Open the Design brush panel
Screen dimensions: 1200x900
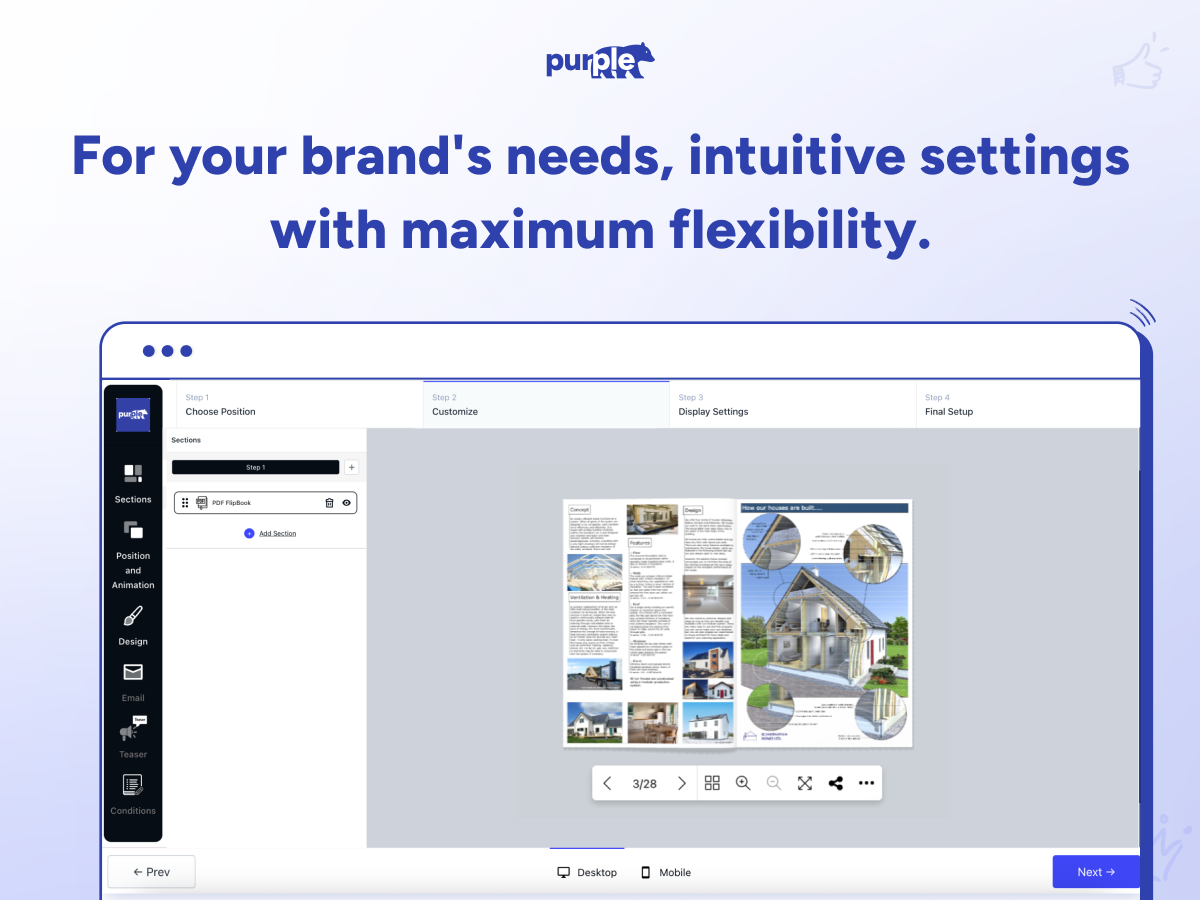coord(133,626)
